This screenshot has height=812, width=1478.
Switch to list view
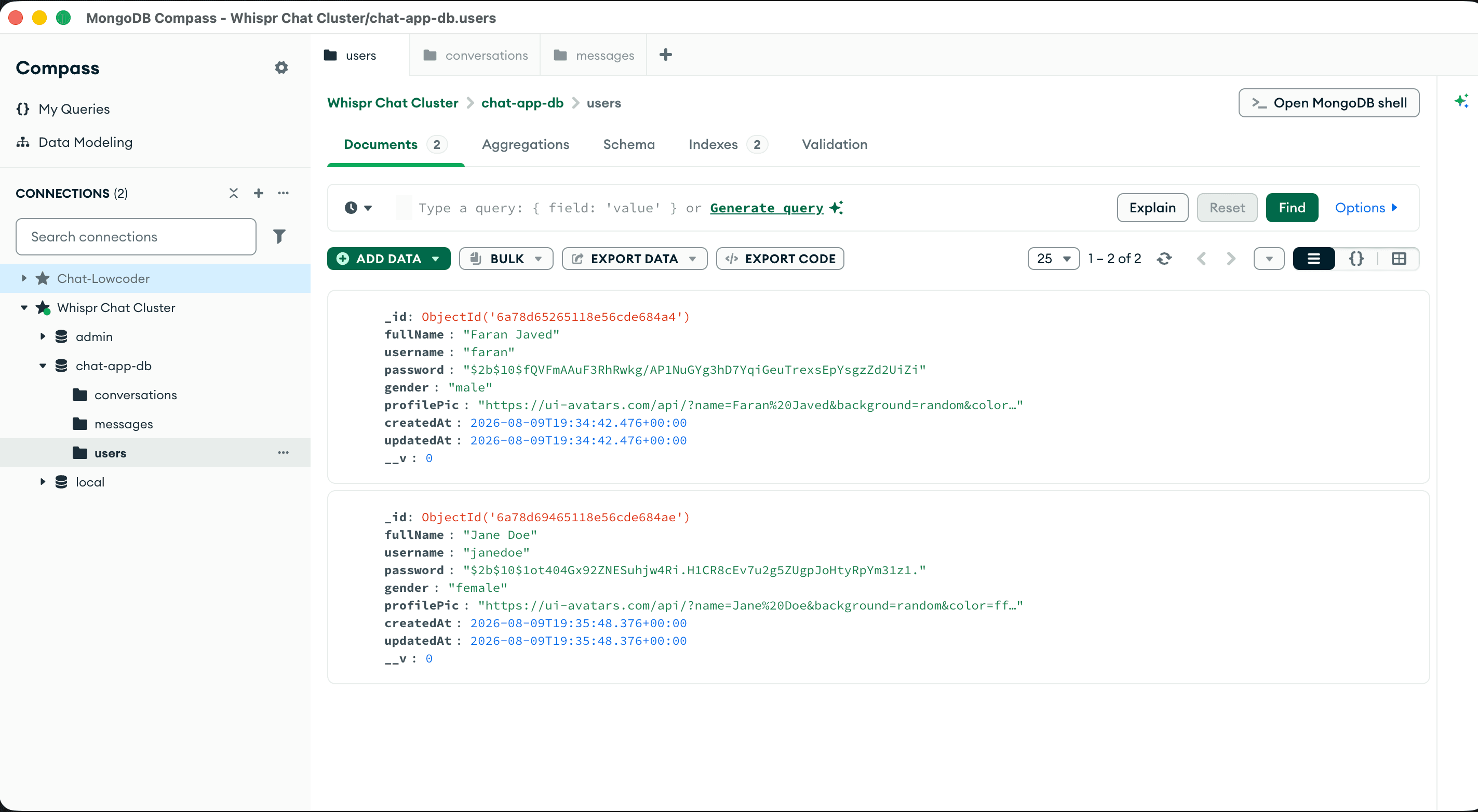click(x=1314, y=259)
